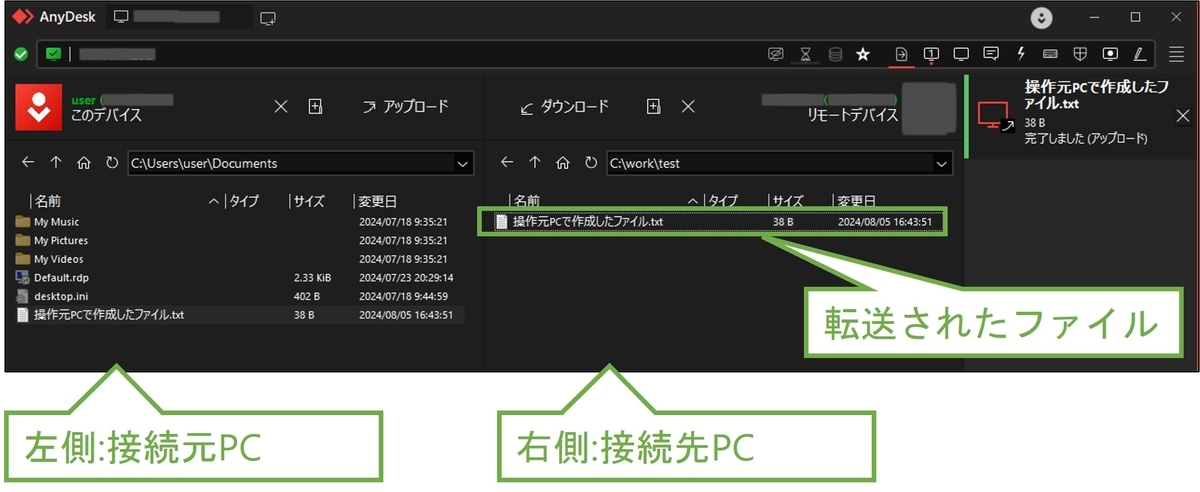Go back in remote device panel
Image resolution: width=1200 pixels, height=492 pixels.
pos(507,162)
